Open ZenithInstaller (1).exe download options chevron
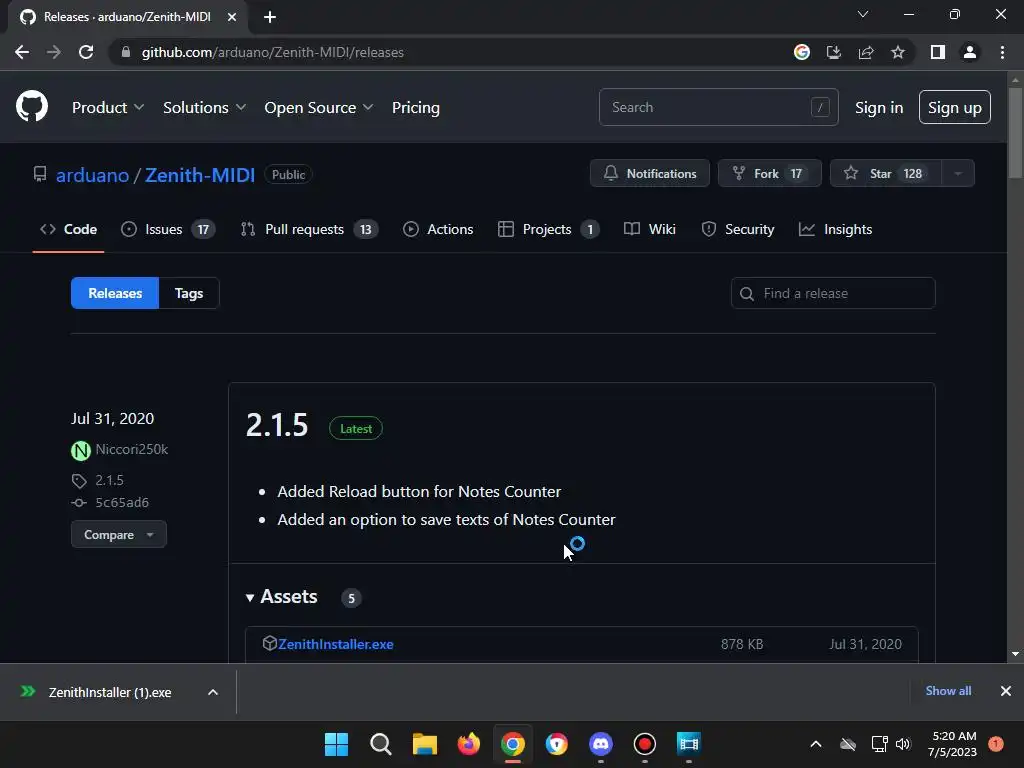The image size is (1024, 768). click(x=213, y=692)
